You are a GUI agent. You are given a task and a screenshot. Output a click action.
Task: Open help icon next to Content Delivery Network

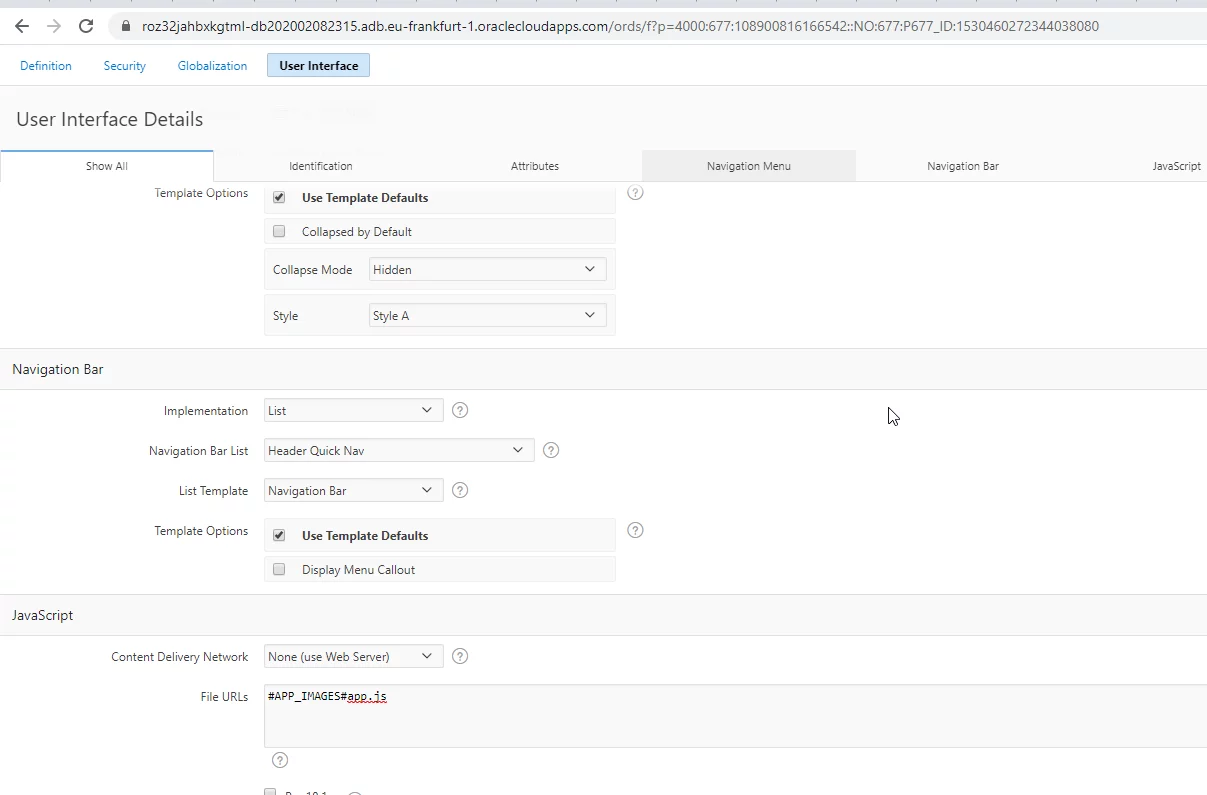(x=460, y=656)
